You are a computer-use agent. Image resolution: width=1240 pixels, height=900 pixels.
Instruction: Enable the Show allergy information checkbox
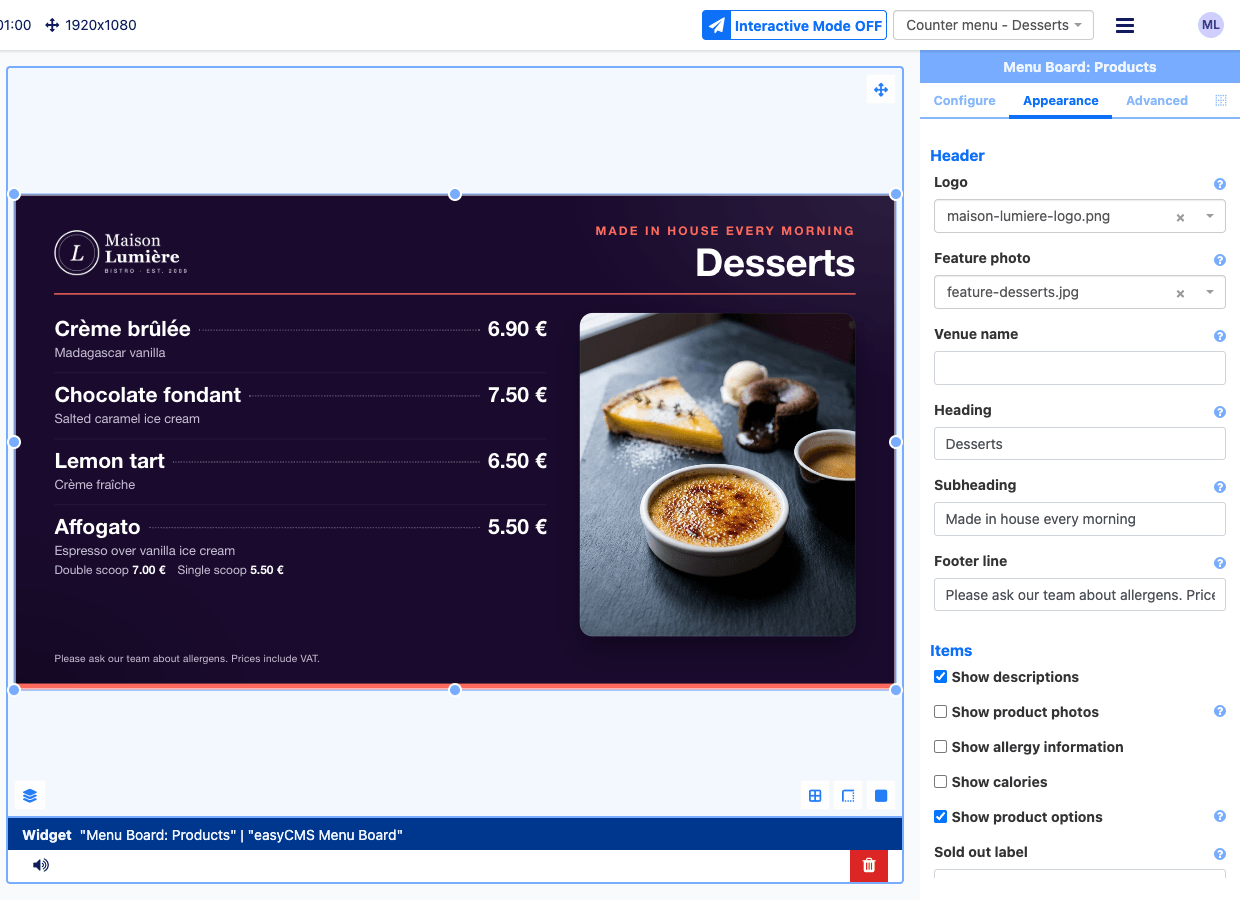[x=940, y=747]
